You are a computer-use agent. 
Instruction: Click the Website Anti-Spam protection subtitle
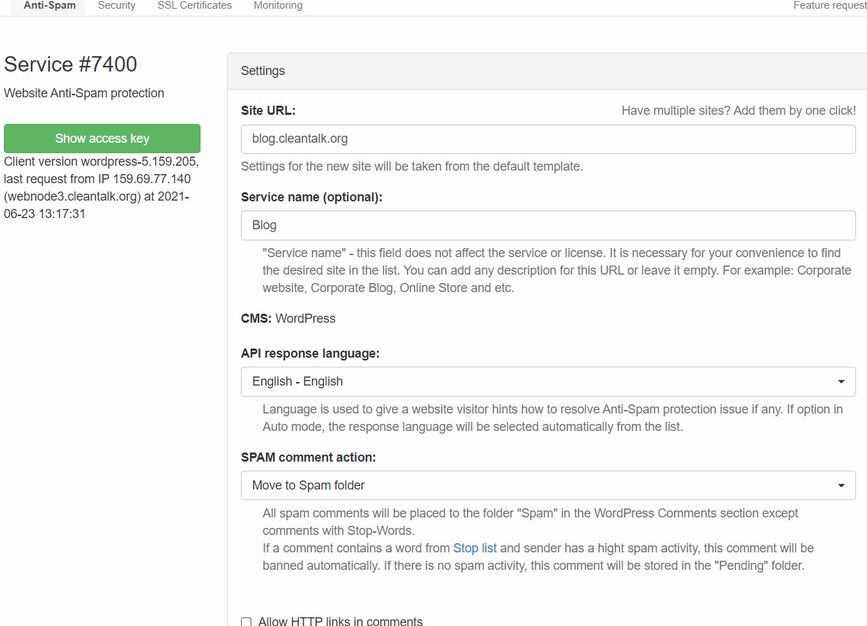(x=84, y=93)
